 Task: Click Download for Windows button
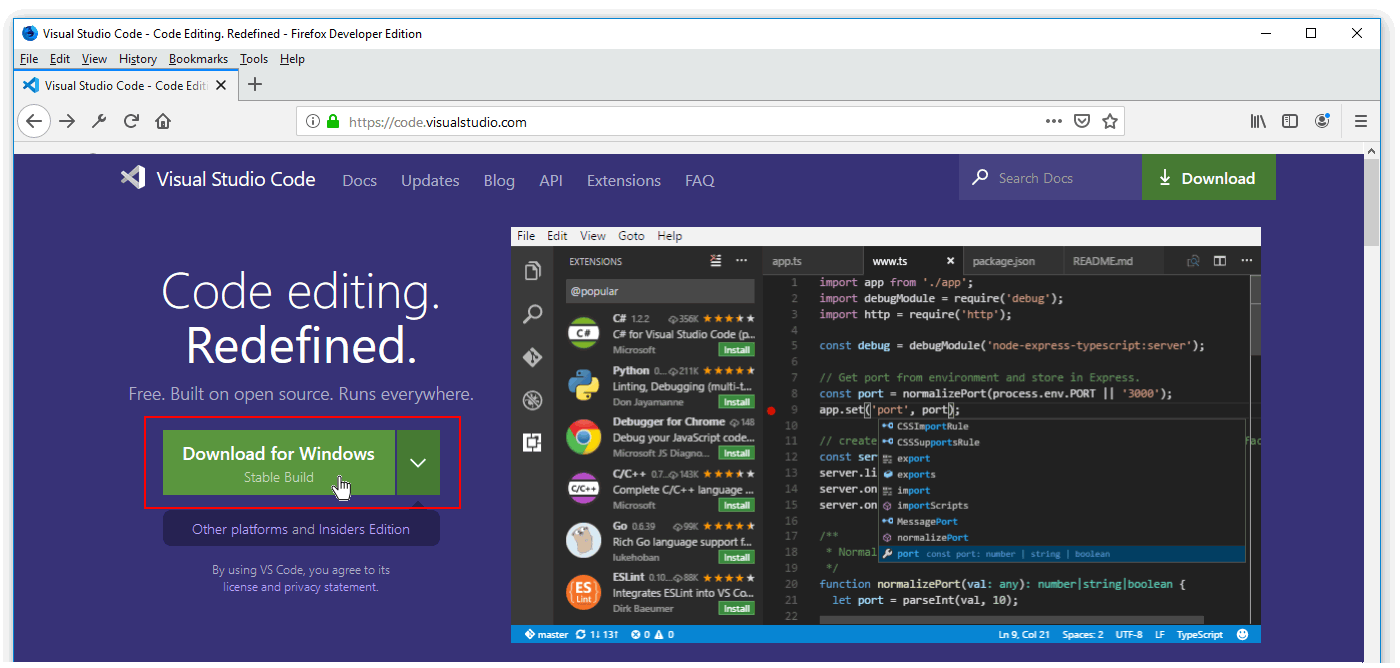tap(278, 463)
